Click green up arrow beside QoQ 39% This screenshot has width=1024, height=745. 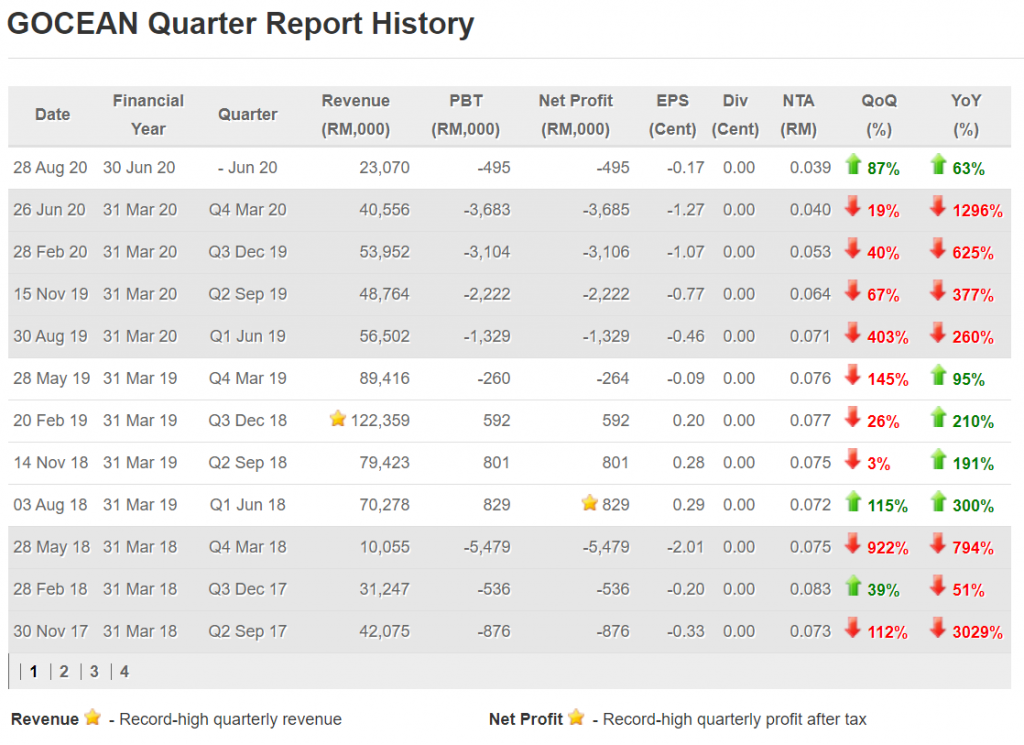coord(853,586)
